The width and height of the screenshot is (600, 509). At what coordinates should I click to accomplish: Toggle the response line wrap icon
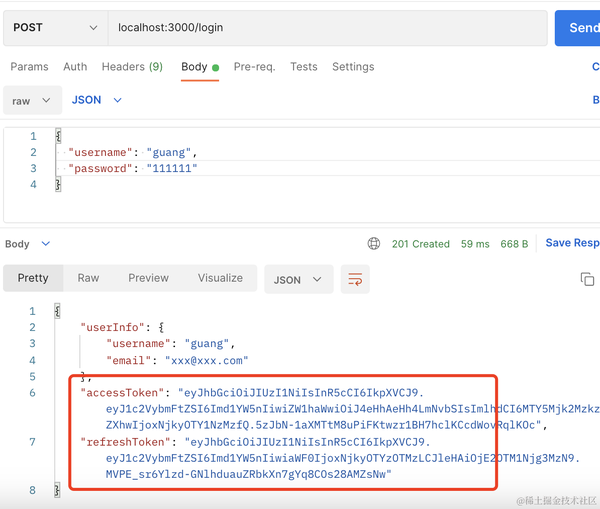355,279
